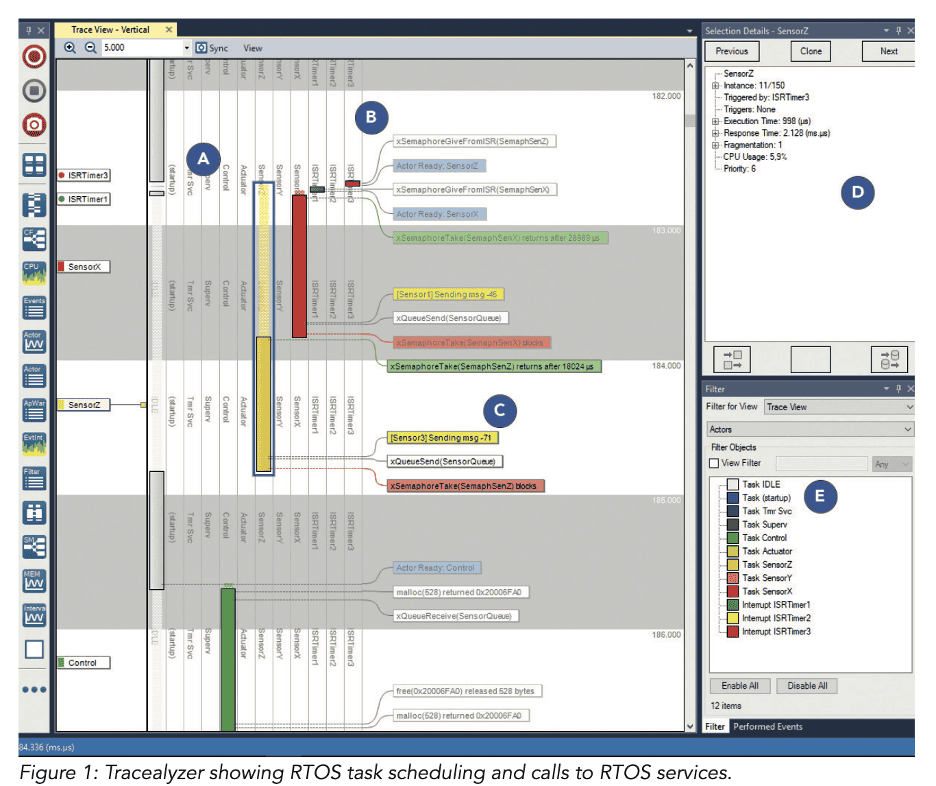The image size is (936, 786).
Task: Open the View menu in trace toolbar
Action: (x=253, y=48)
